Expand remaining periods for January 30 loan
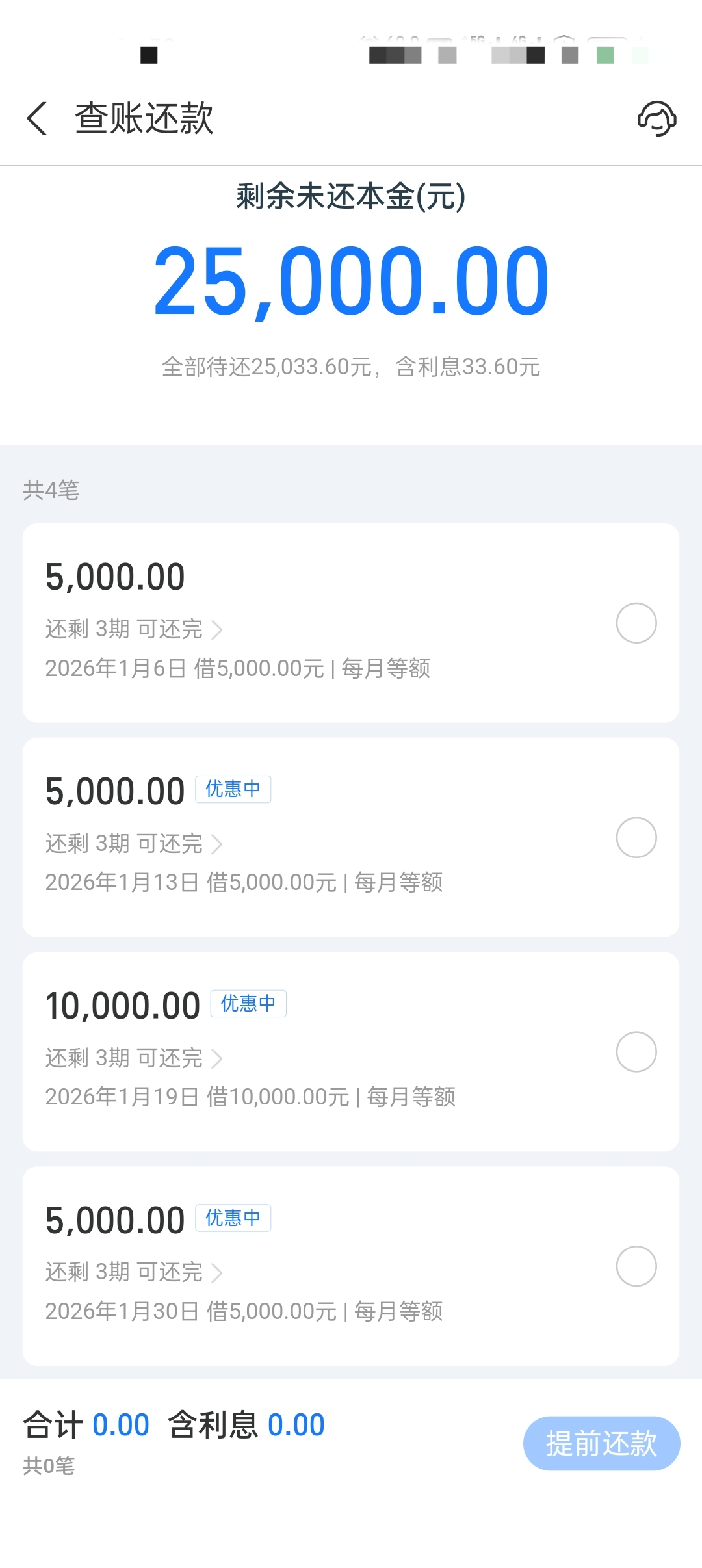The image size is (702, 1568). 134,1272
